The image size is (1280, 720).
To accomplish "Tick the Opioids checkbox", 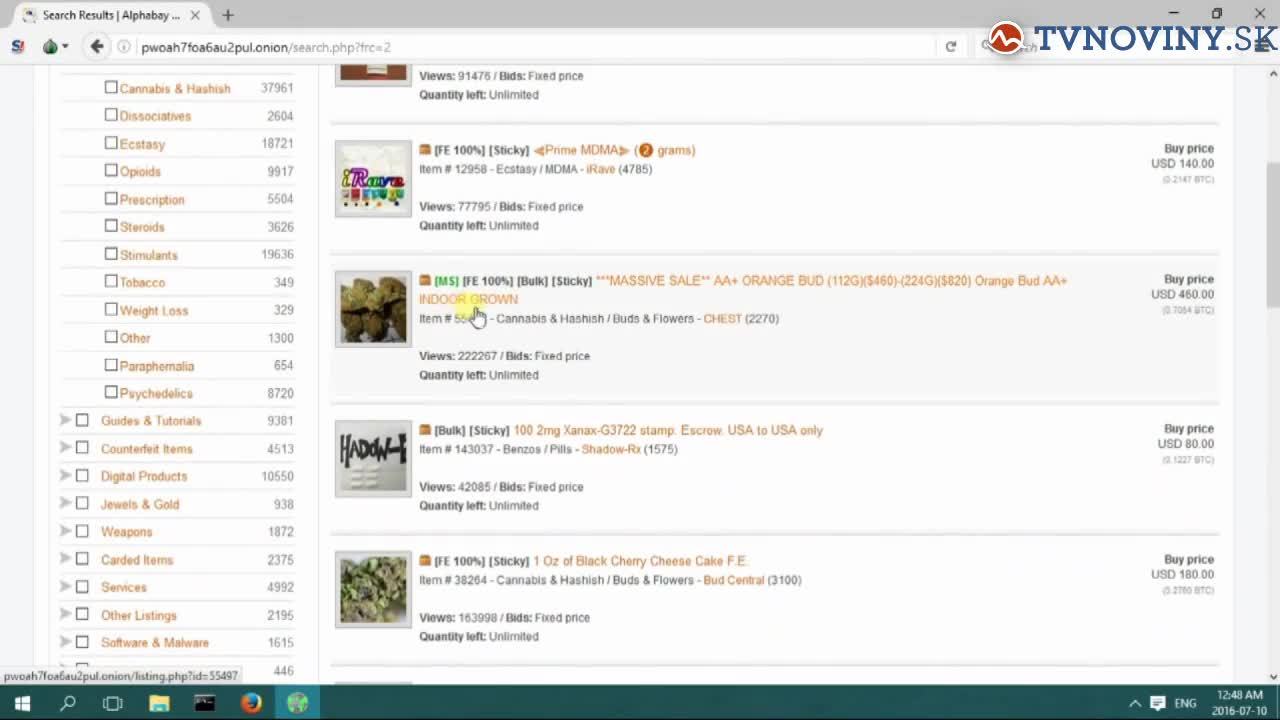I will (111, 171).
